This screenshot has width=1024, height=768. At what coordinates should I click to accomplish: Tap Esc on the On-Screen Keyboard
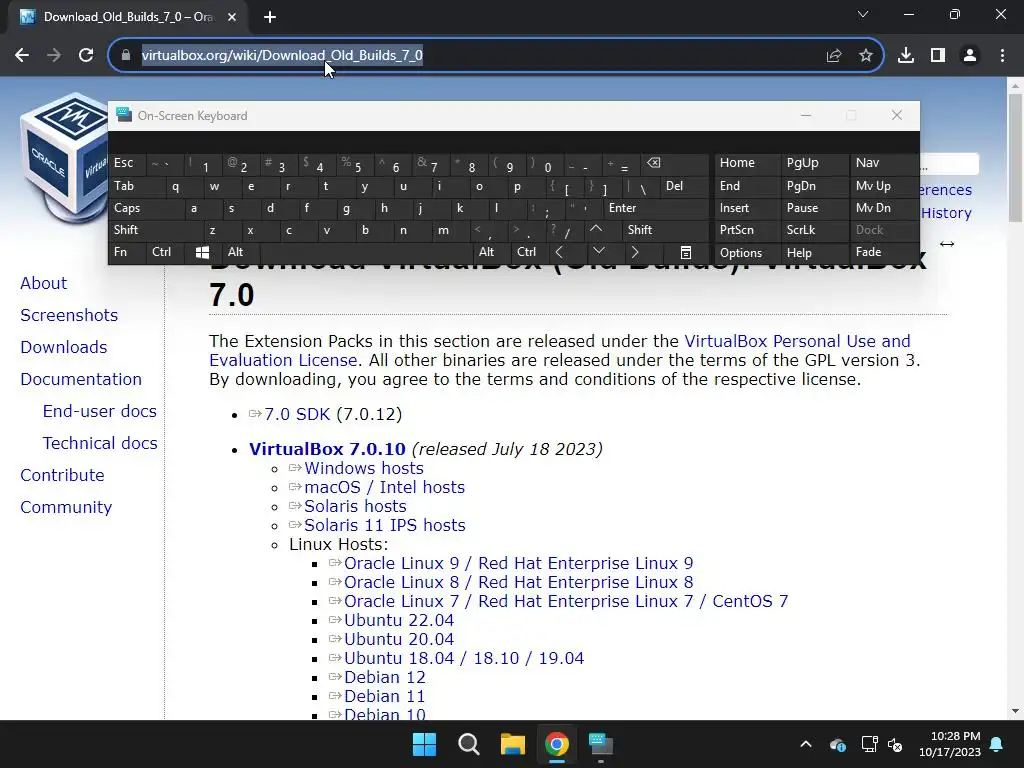point(127,163)
